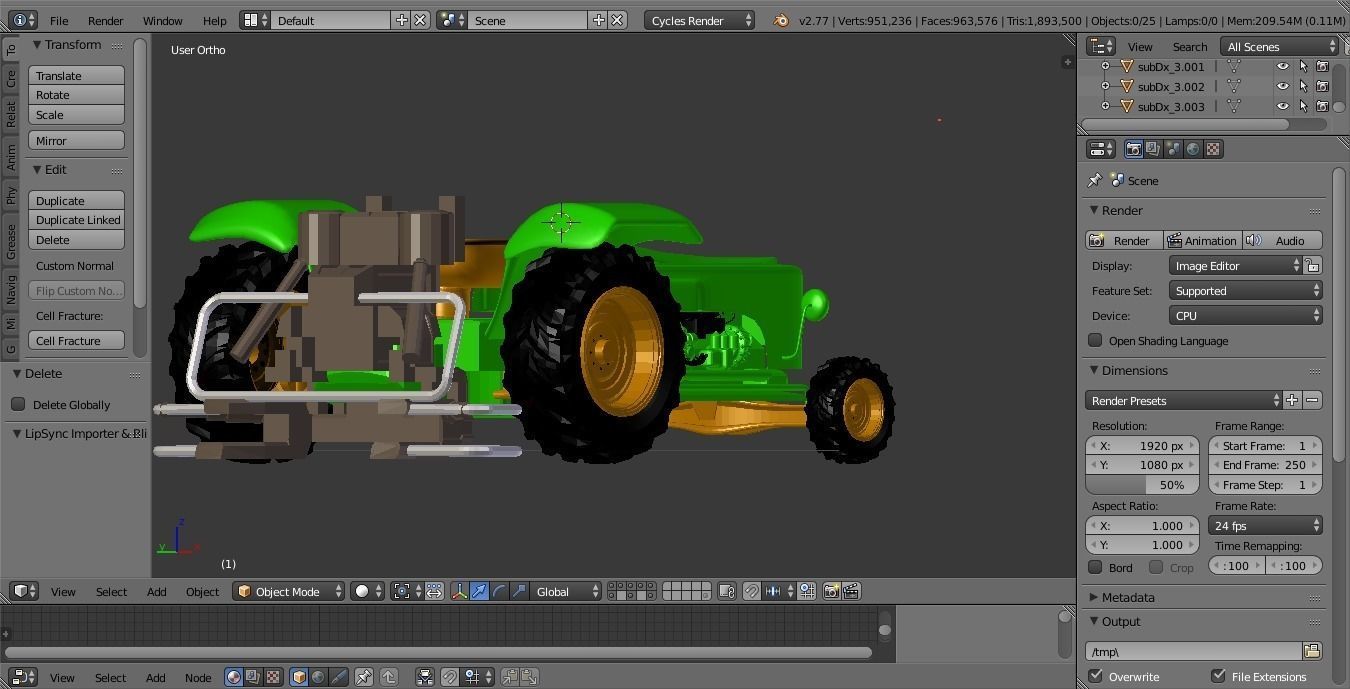1350x689 pixels.
Task: Open the Node menu in node editor
Action: tap(198, 677)
